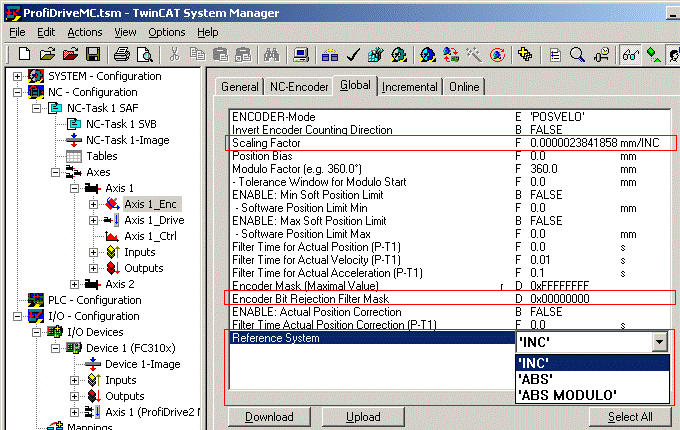
Task: Click the Activate Configuration icon
Action: click(376, 55)
